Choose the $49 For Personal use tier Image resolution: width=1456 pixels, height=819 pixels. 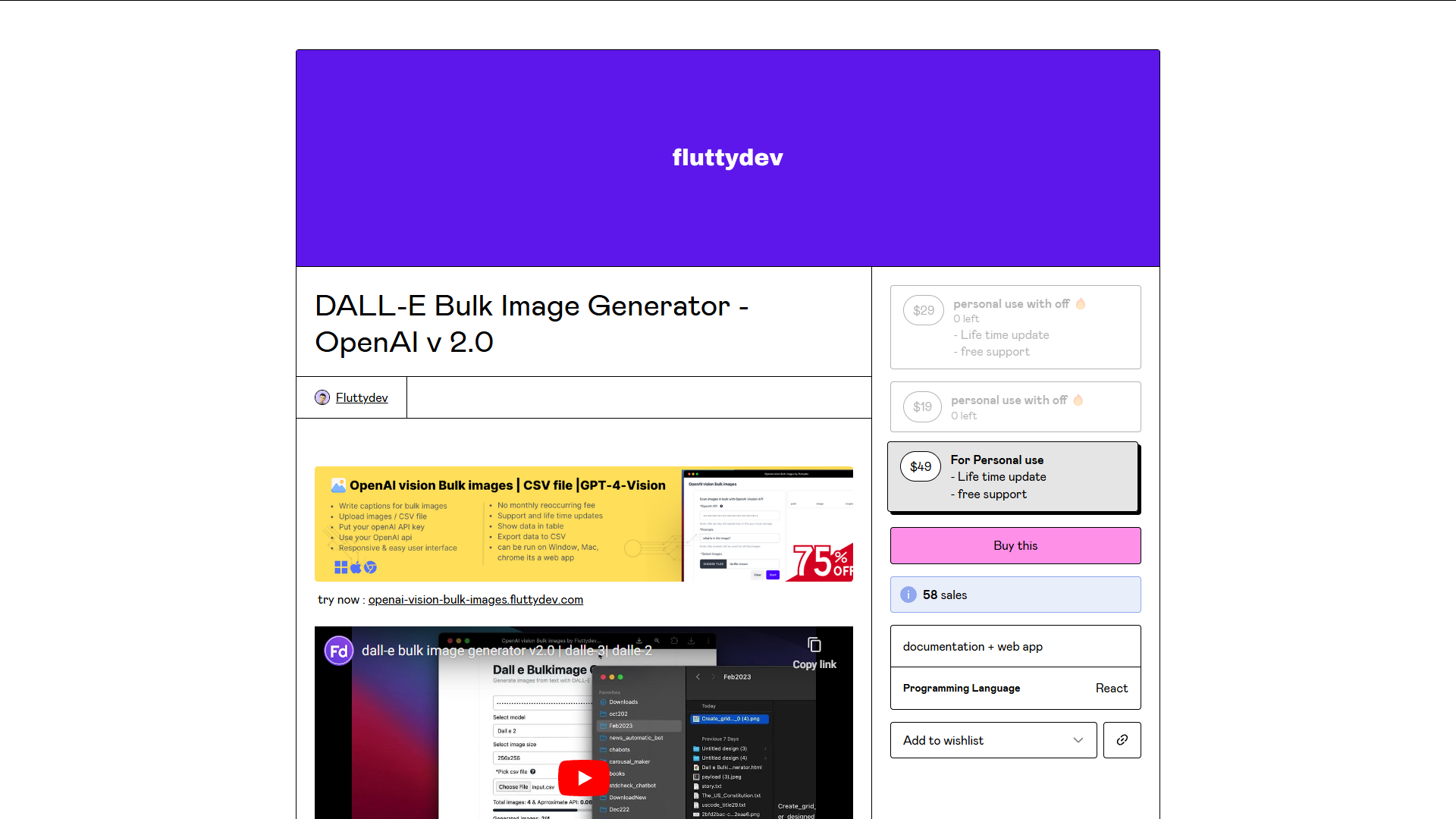[x=1013, y=477]
